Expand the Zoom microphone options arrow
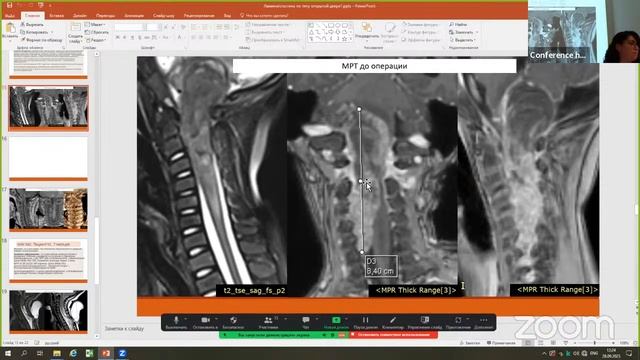Image resolution: width=640 pixels, height=360 pixels. [x=186, y=319]
